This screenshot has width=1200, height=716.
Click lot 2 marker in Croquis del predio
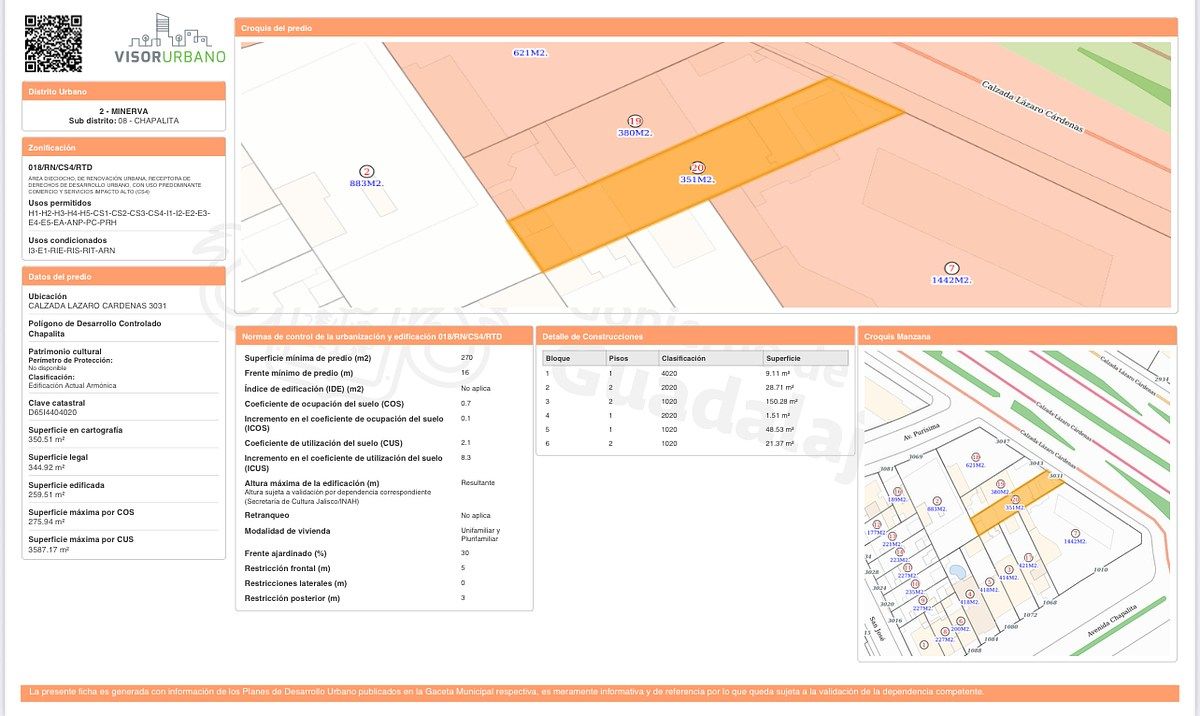[x=367, y=172]
